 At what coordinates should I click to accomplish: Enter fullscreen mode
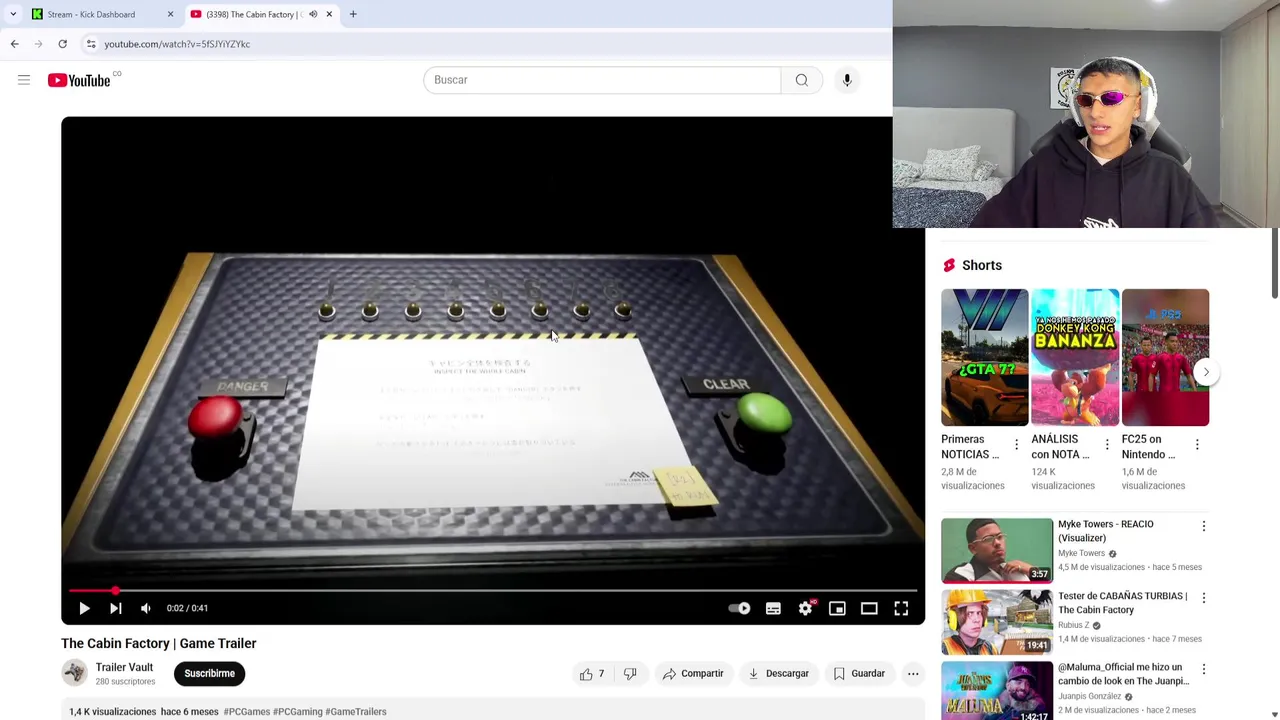(x=901, y=608)
